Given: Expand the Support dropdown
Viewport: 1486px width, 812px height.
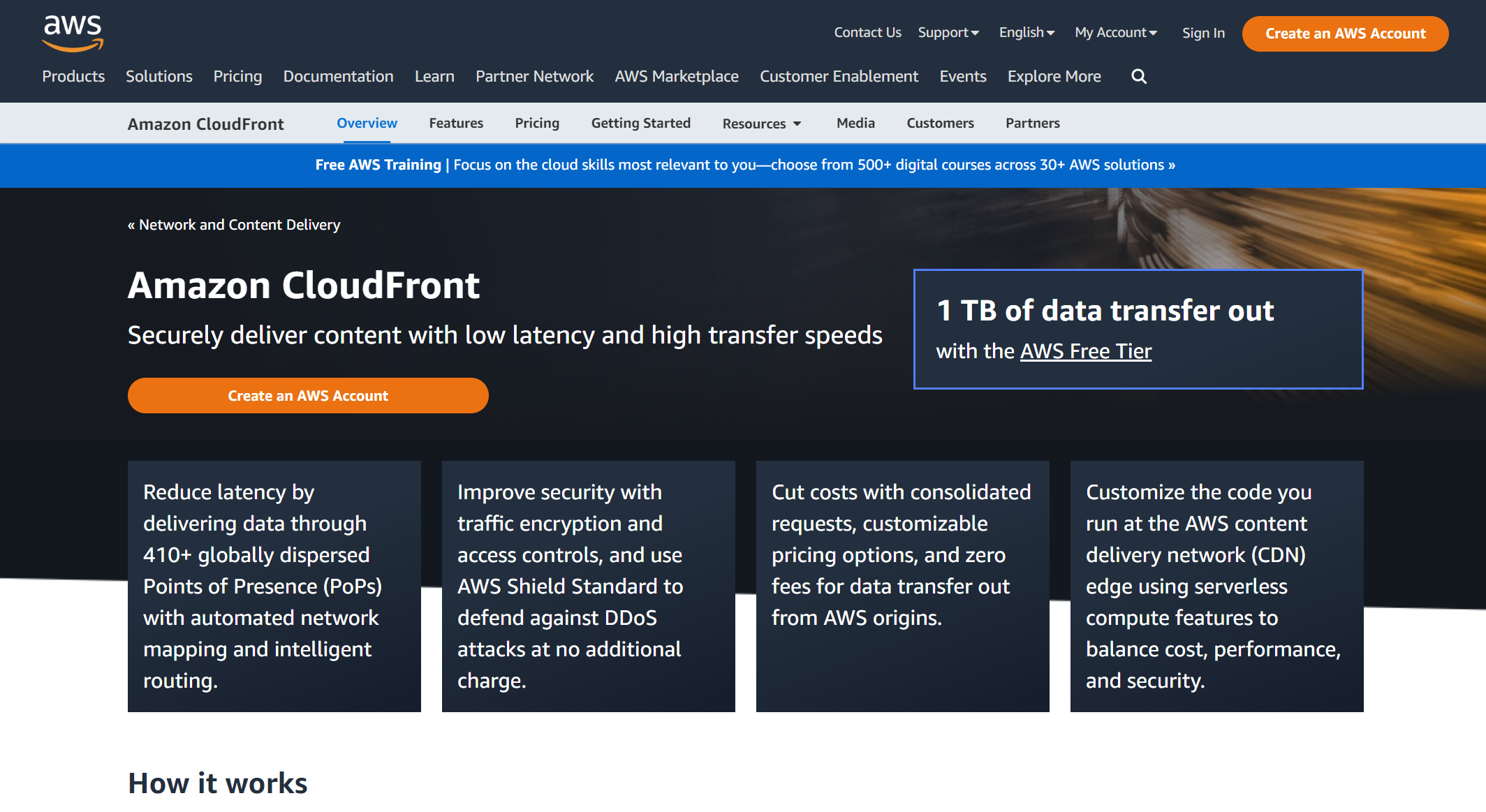Looking at the screenshot, I should pyautogui.click(x=948, y=33).
